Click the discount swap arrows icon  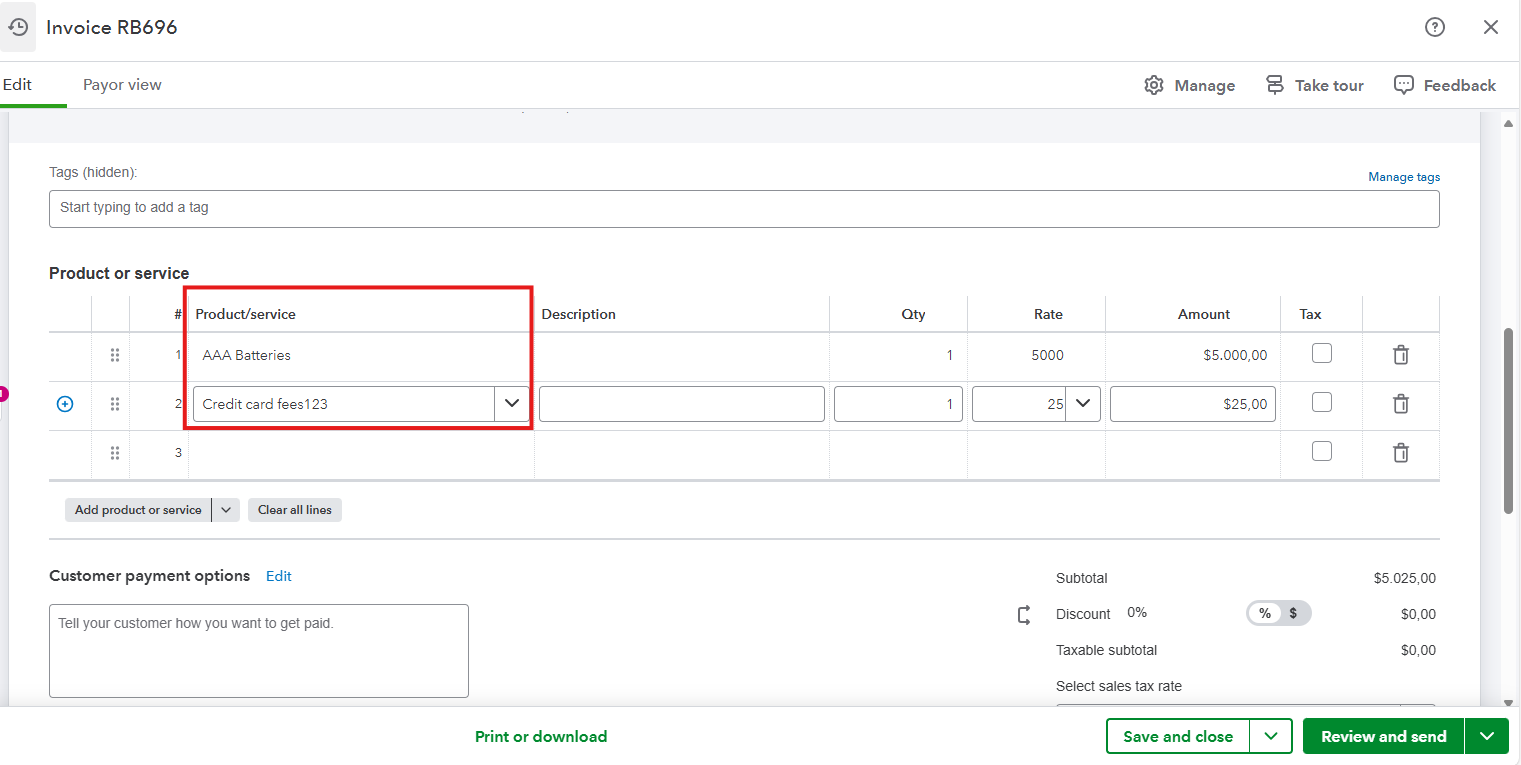[x=1024, y=615]
